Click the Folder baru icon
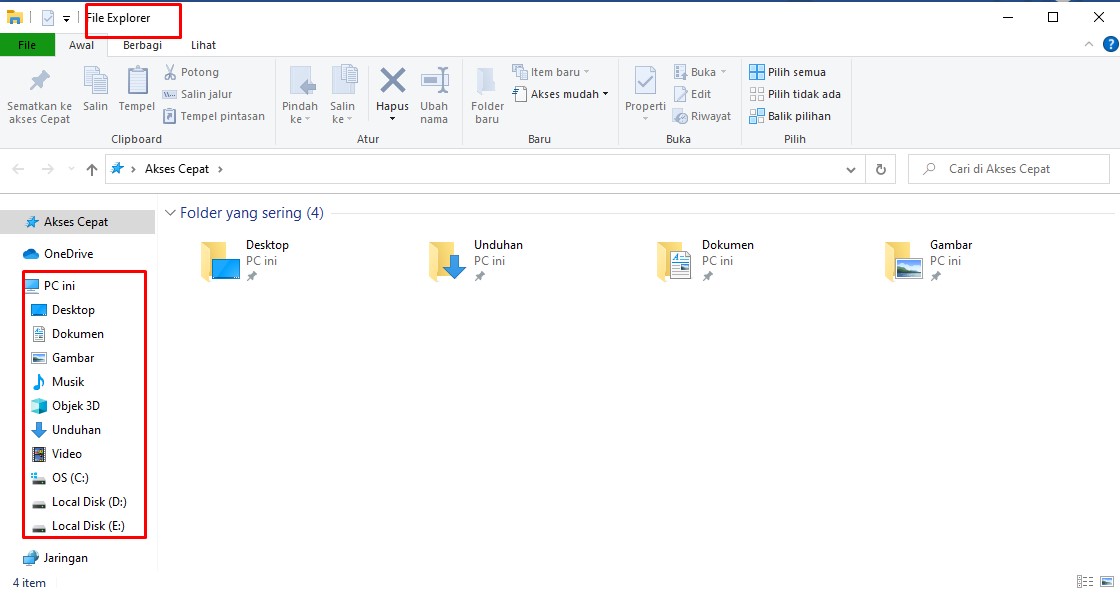Viewport: 1120px width, 593px height. coord(487,81)
